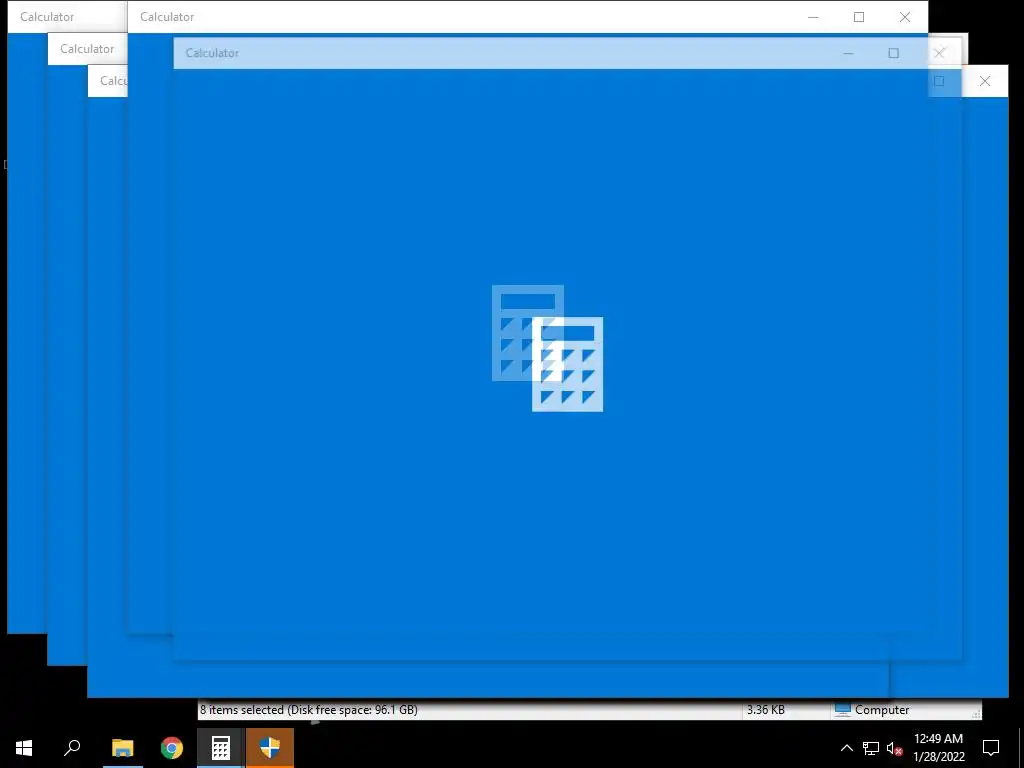Show hidden system tray icons
Image resolution: width=1024 pixels, height=768 pixels.
point(846,748)
